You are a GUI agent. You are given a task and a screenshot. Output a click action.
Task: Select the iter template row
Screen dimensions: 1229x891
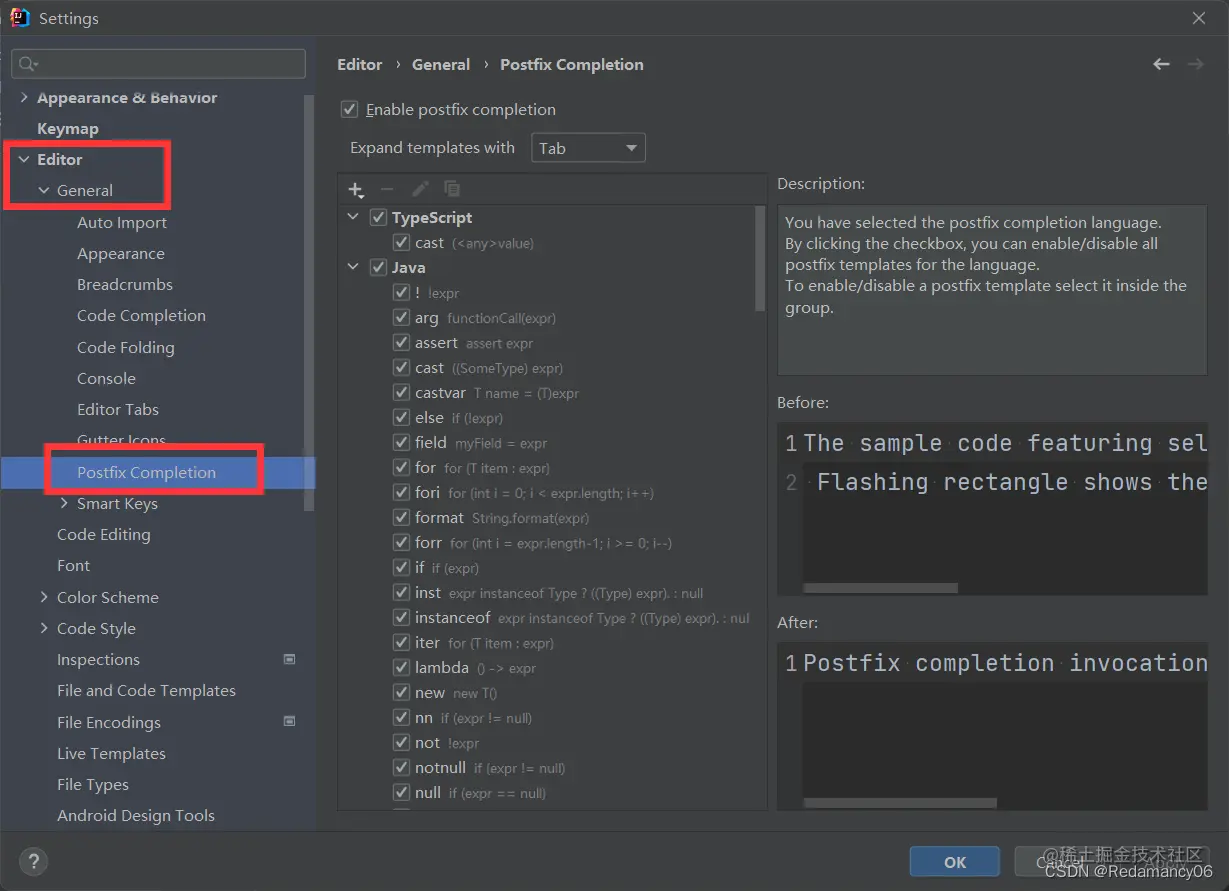coord(545,642)
